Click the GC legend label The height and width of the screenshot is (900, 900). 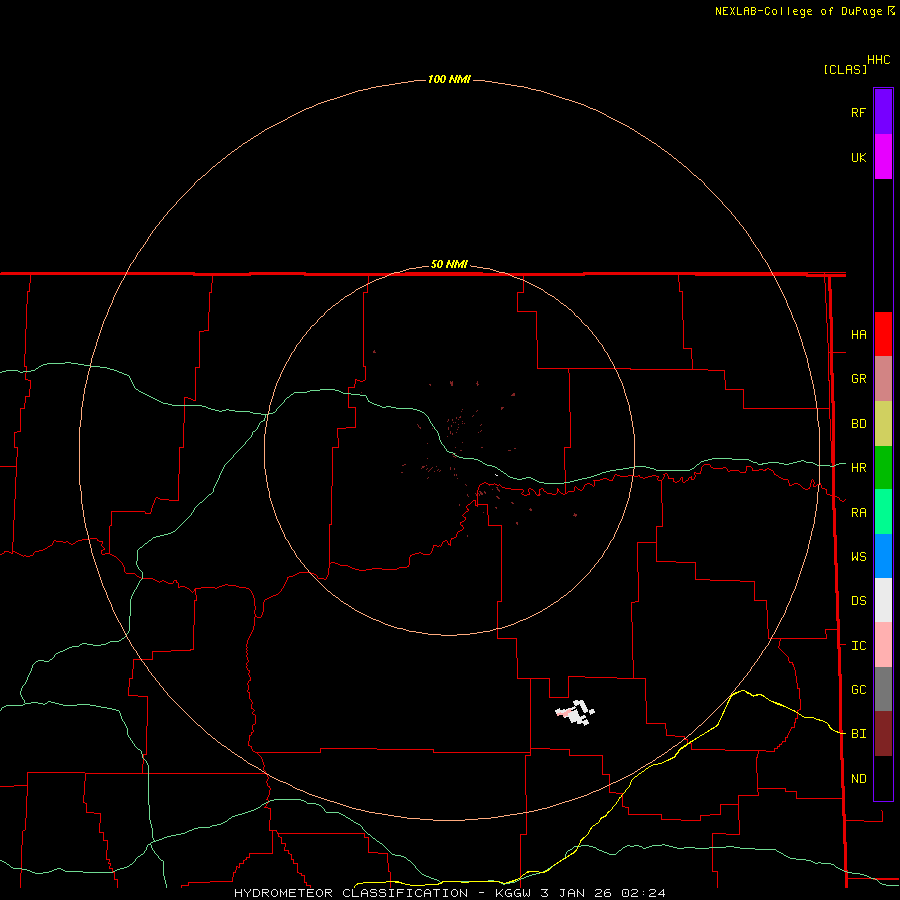pyautogui.click(x=858, y=690)
